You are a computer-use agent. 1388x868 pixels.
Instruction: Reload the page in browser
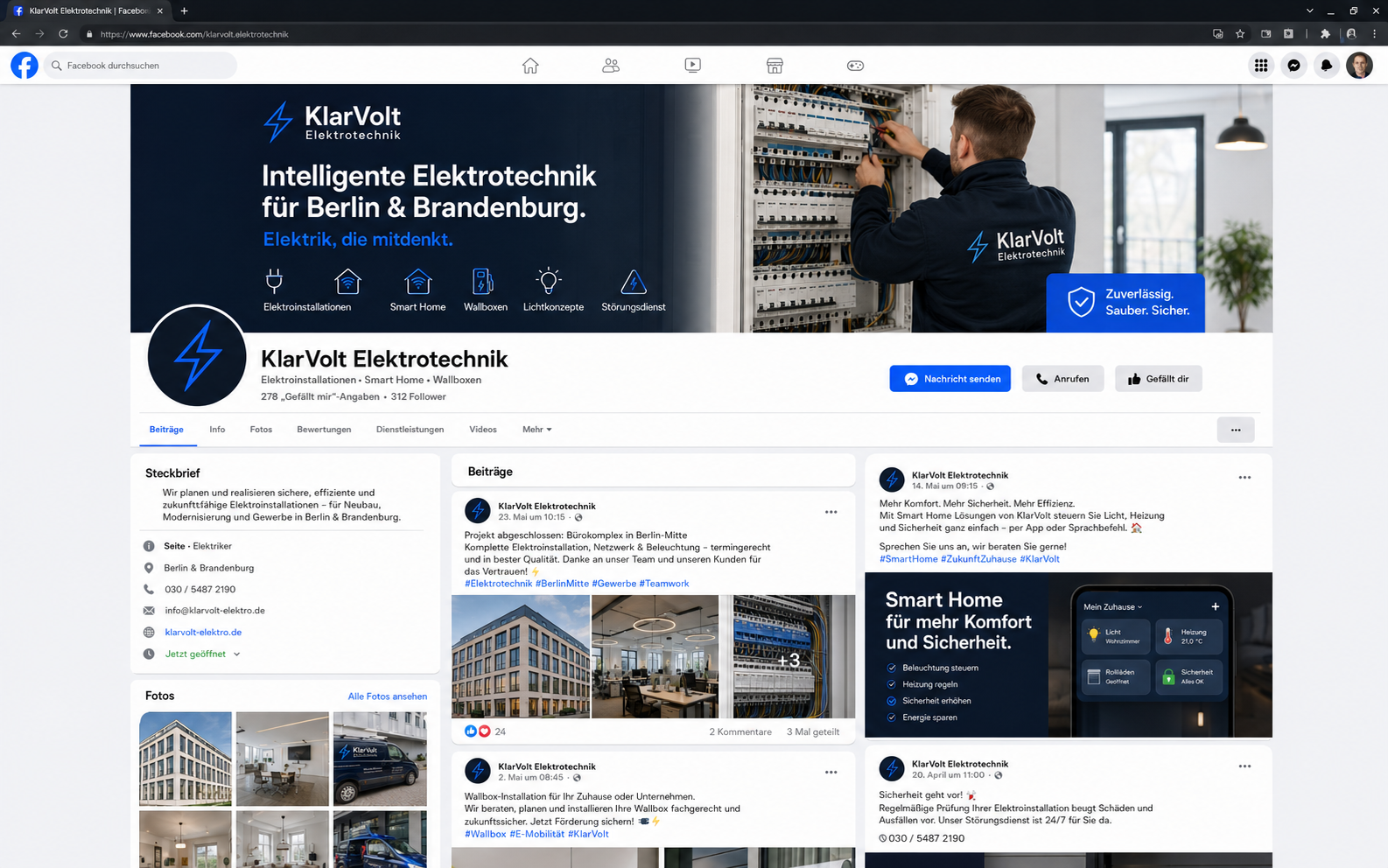coord(63,34)
